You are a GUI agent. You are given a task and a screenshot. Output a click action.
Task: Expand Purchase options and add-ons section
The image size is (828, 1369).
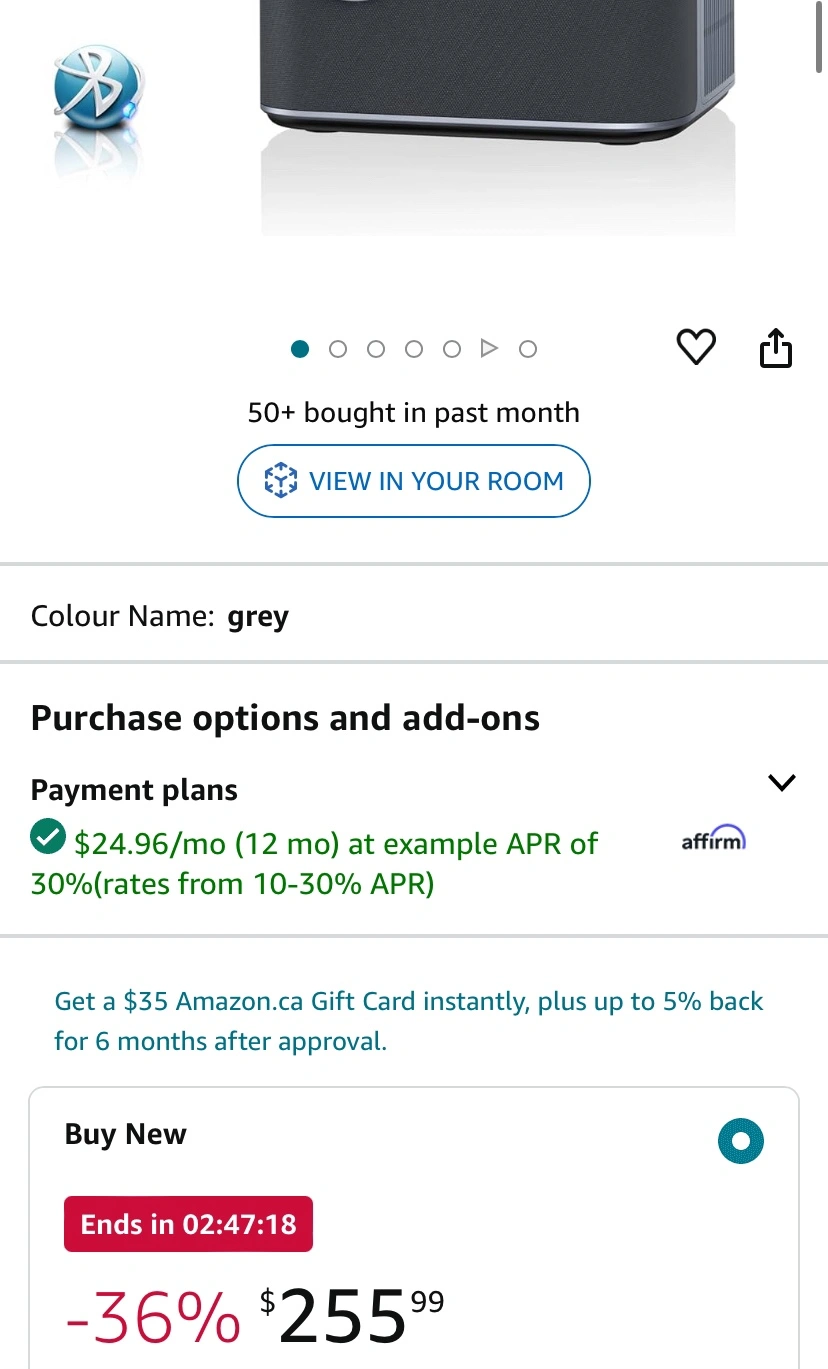(x=285, y=718)
